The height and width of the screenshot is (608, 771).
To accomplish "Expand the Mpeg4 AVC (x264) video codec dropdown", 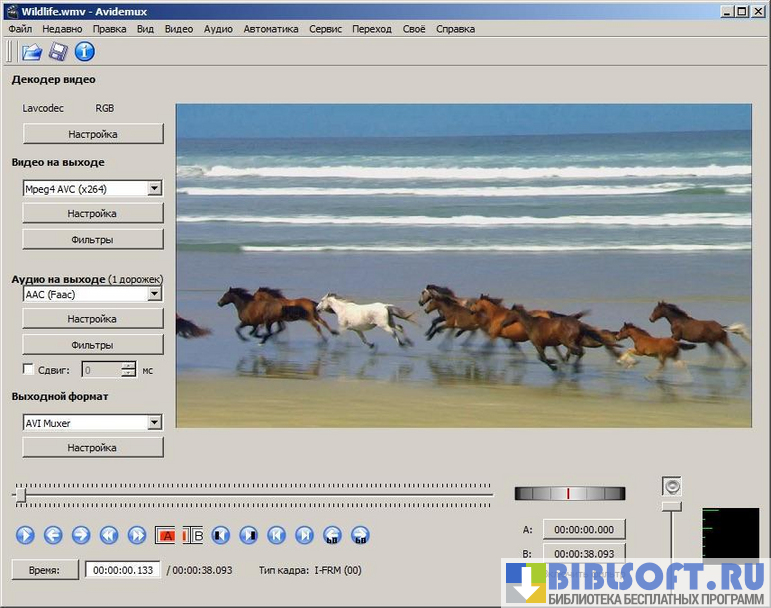I will click(153, 188).
